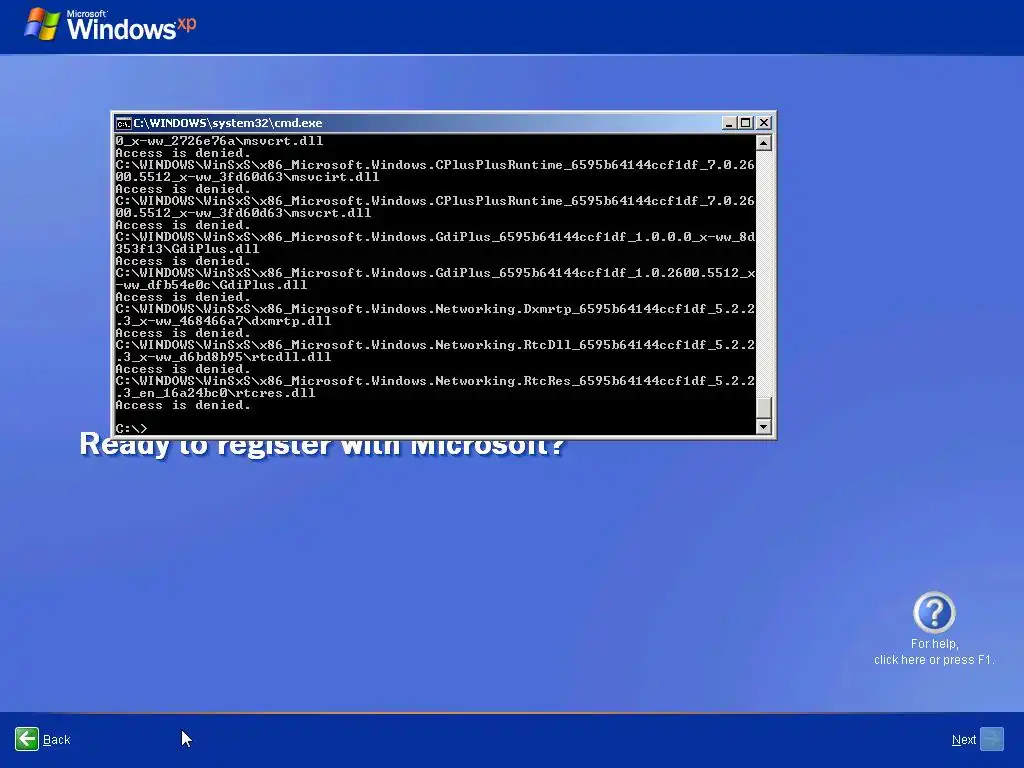Maximize the cmd.exe window
This screenshot has width=1024, height=768.
point(746,123)
